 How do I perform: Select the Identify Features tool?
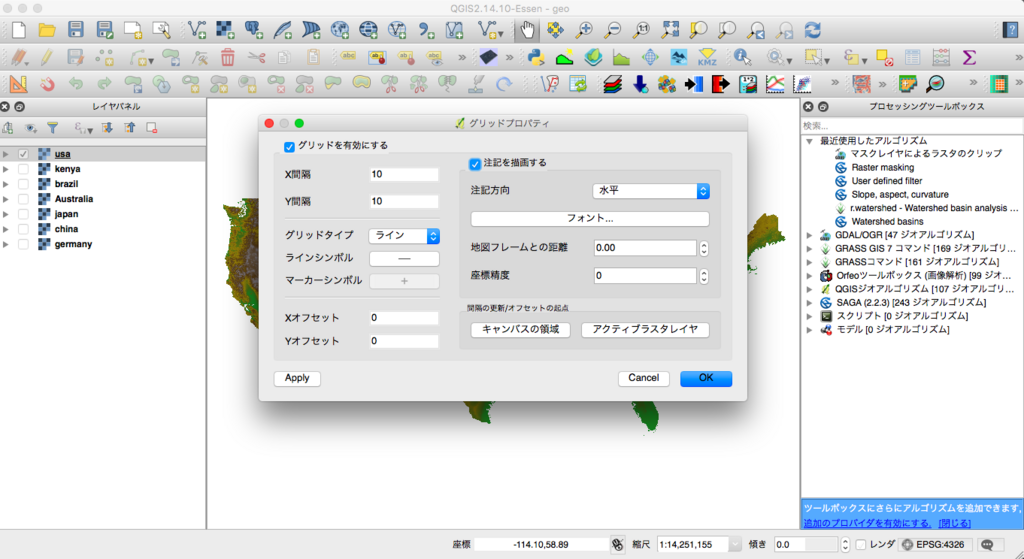[742, 57]
